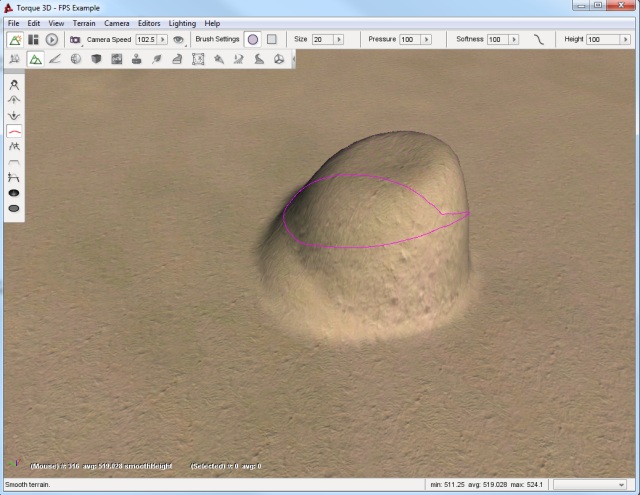Toggle the visibility eye options
Screen dimensions: 640x495
[x=178, y=39]
